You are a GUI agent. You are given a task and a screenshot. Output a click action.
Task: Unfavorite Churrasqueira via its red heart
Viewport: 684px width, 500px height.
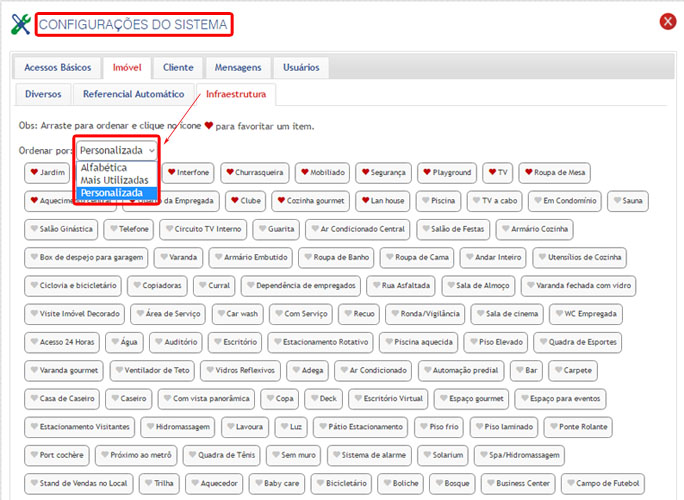(230, 172)
